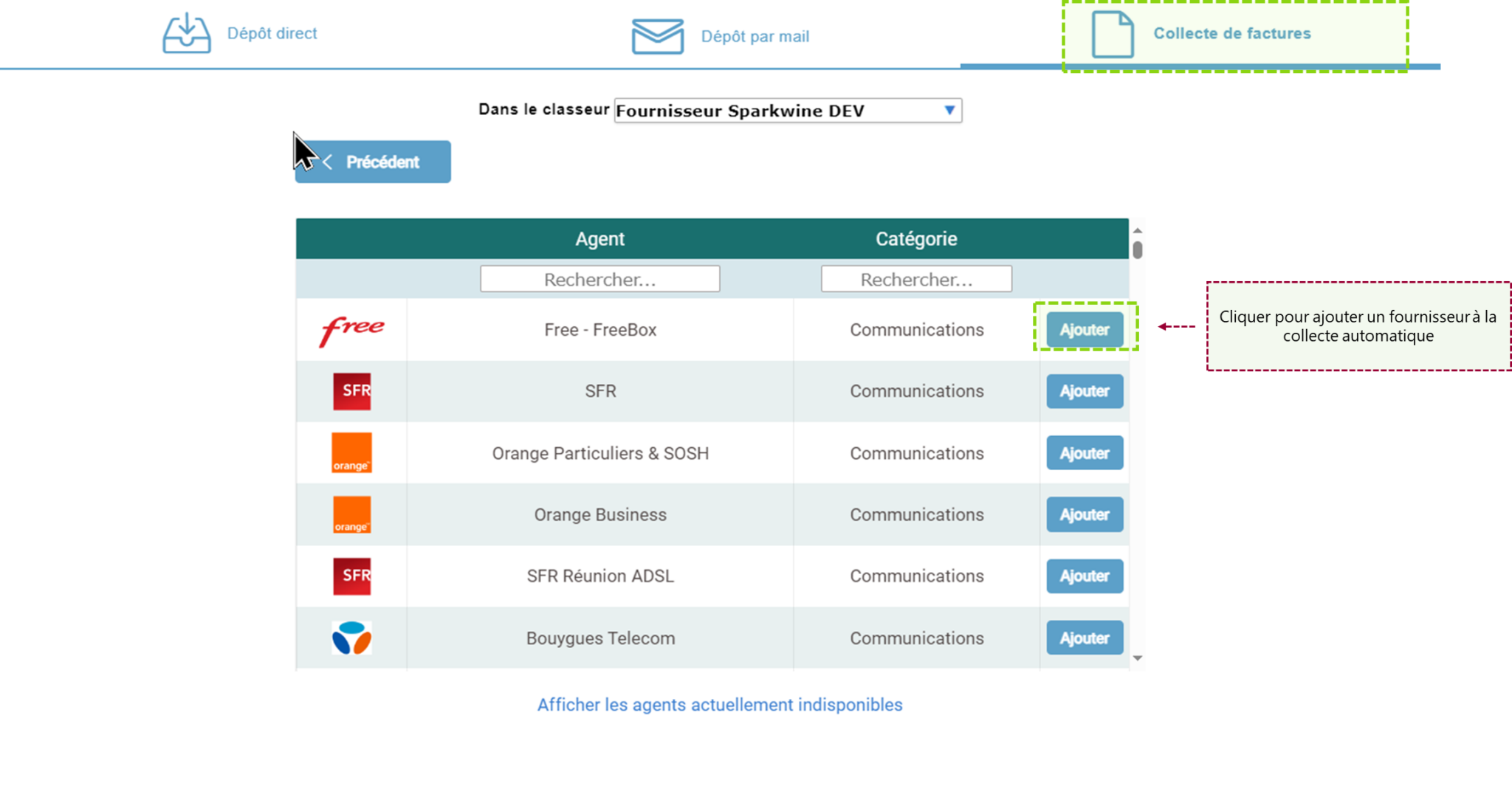Click the table scrollbar down arrow
The width and height of the screenshot is (1512, 797).
[1137, 658]
